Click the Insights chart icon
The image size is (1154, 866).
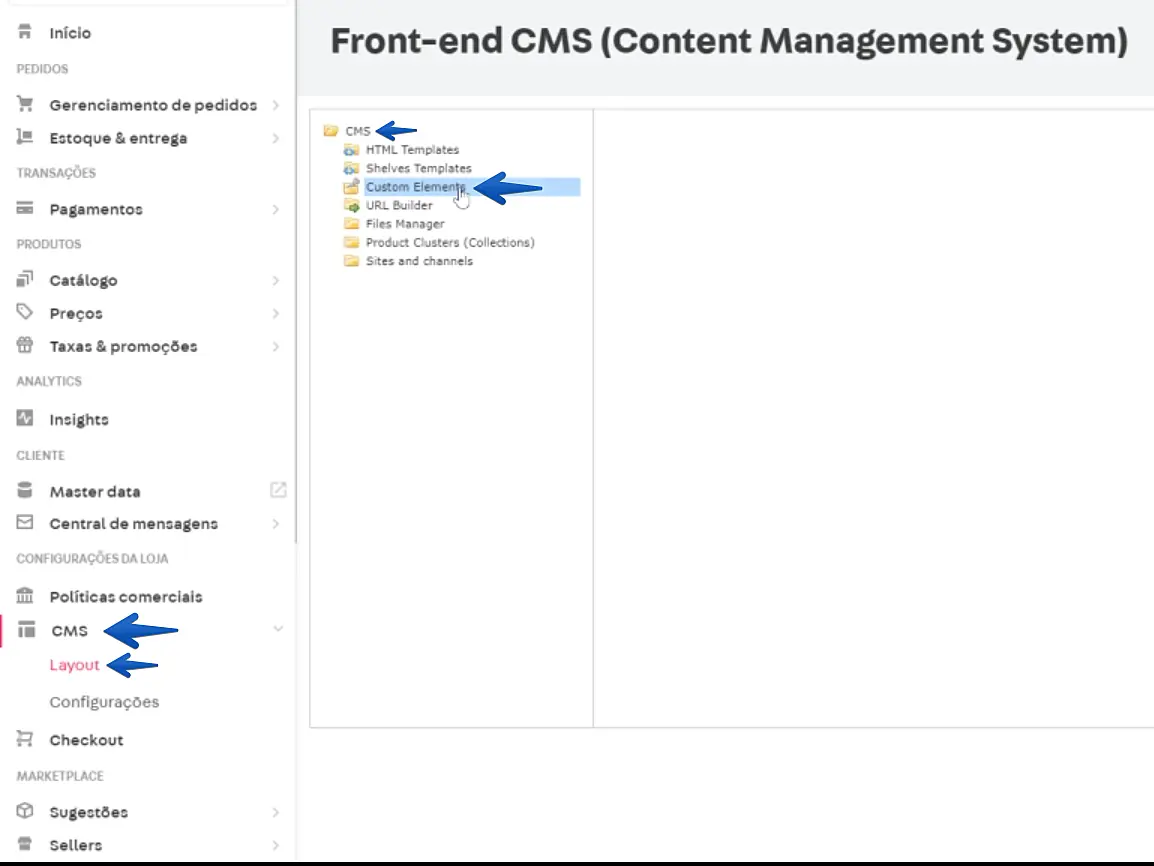tap(26, 419)
